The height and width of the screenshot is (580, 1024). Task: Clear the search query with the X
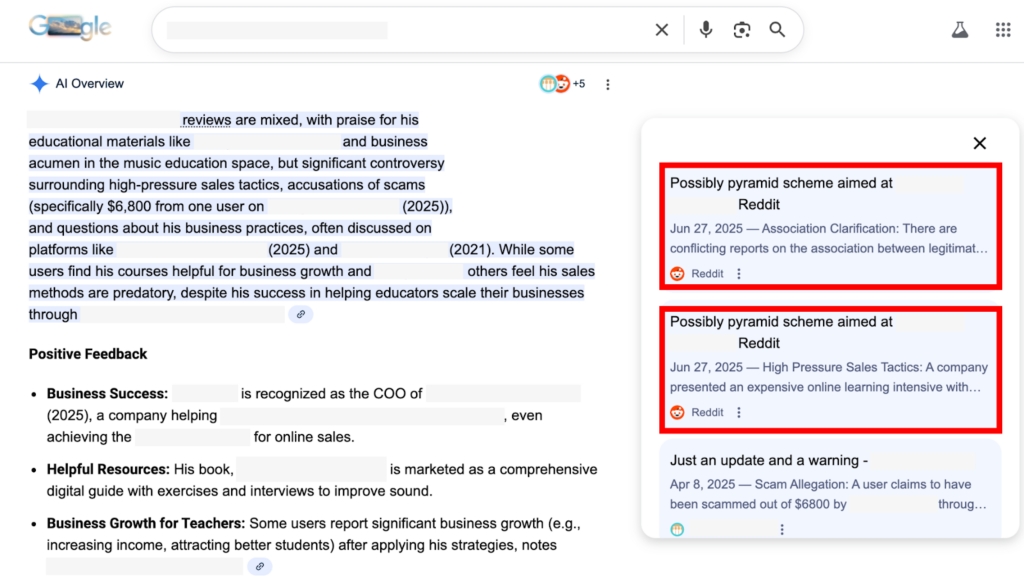661,30
